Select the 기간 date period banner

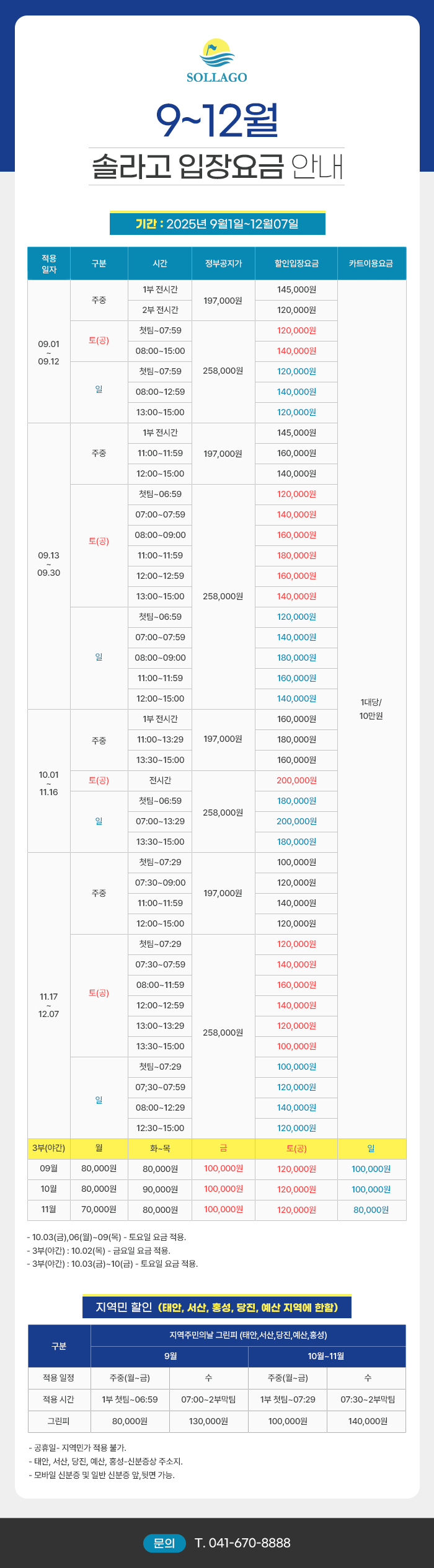coord(217,224)
